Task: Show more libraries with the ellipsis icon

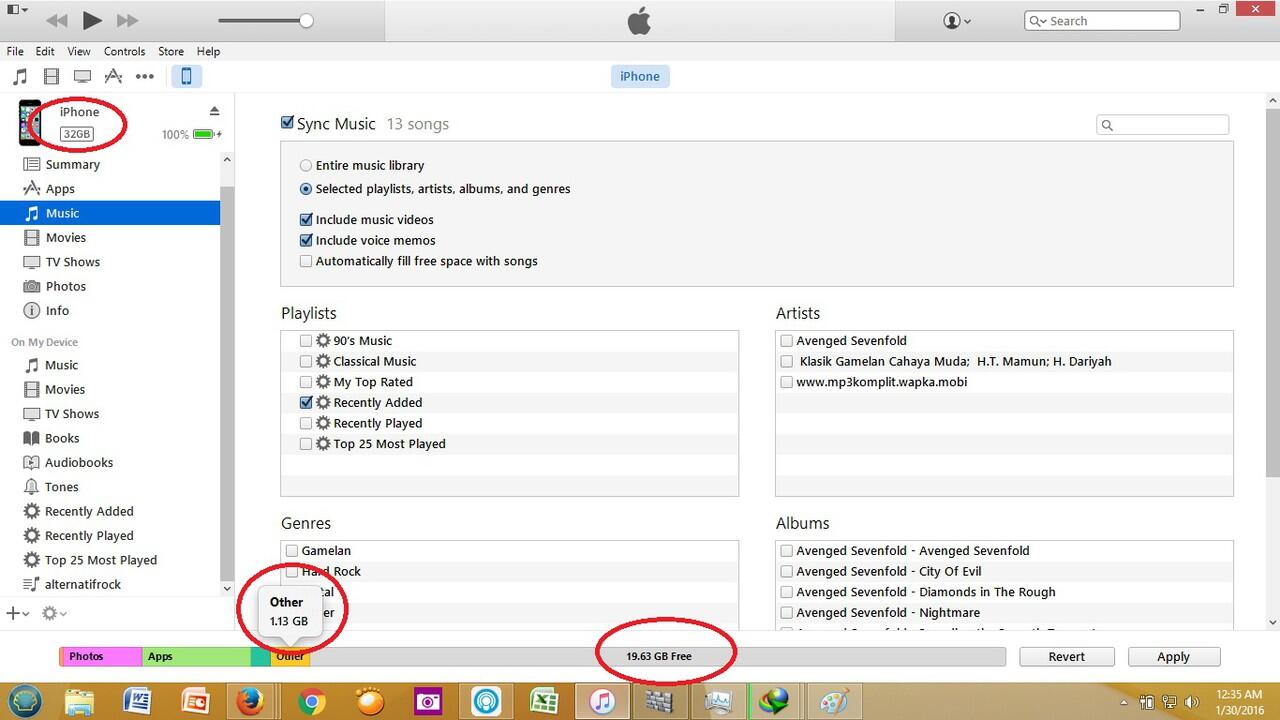Action: pyautogui.click(x=145, y=76)
